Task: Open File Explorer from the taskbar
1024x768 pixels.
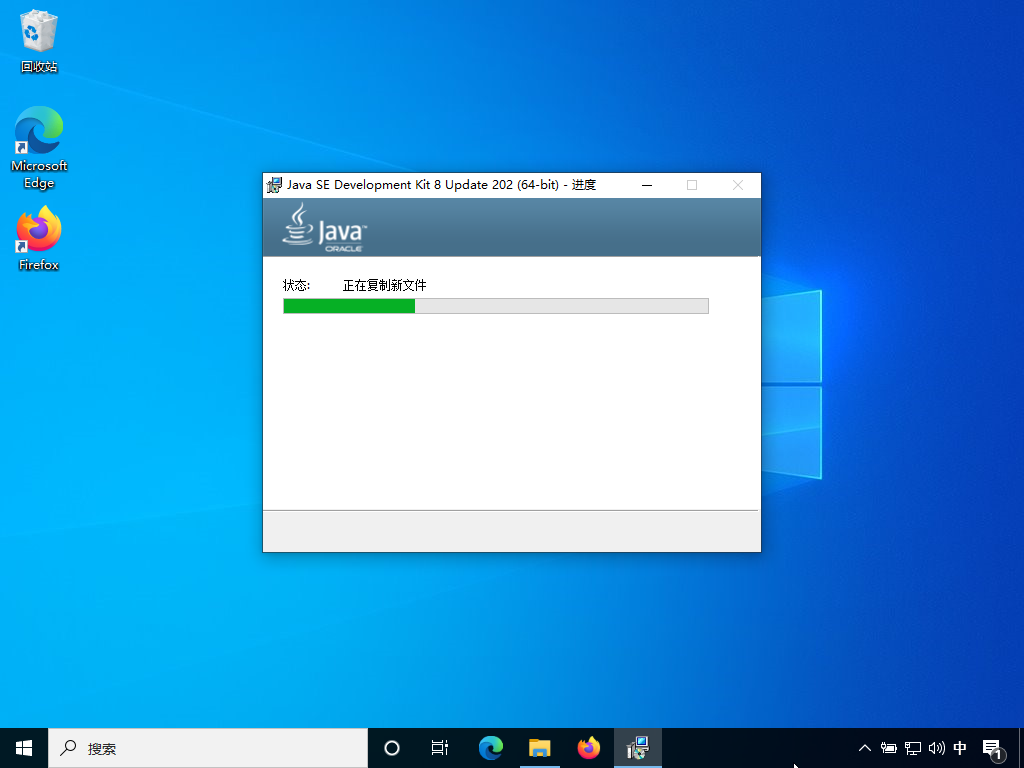Action: pos(539,748)
